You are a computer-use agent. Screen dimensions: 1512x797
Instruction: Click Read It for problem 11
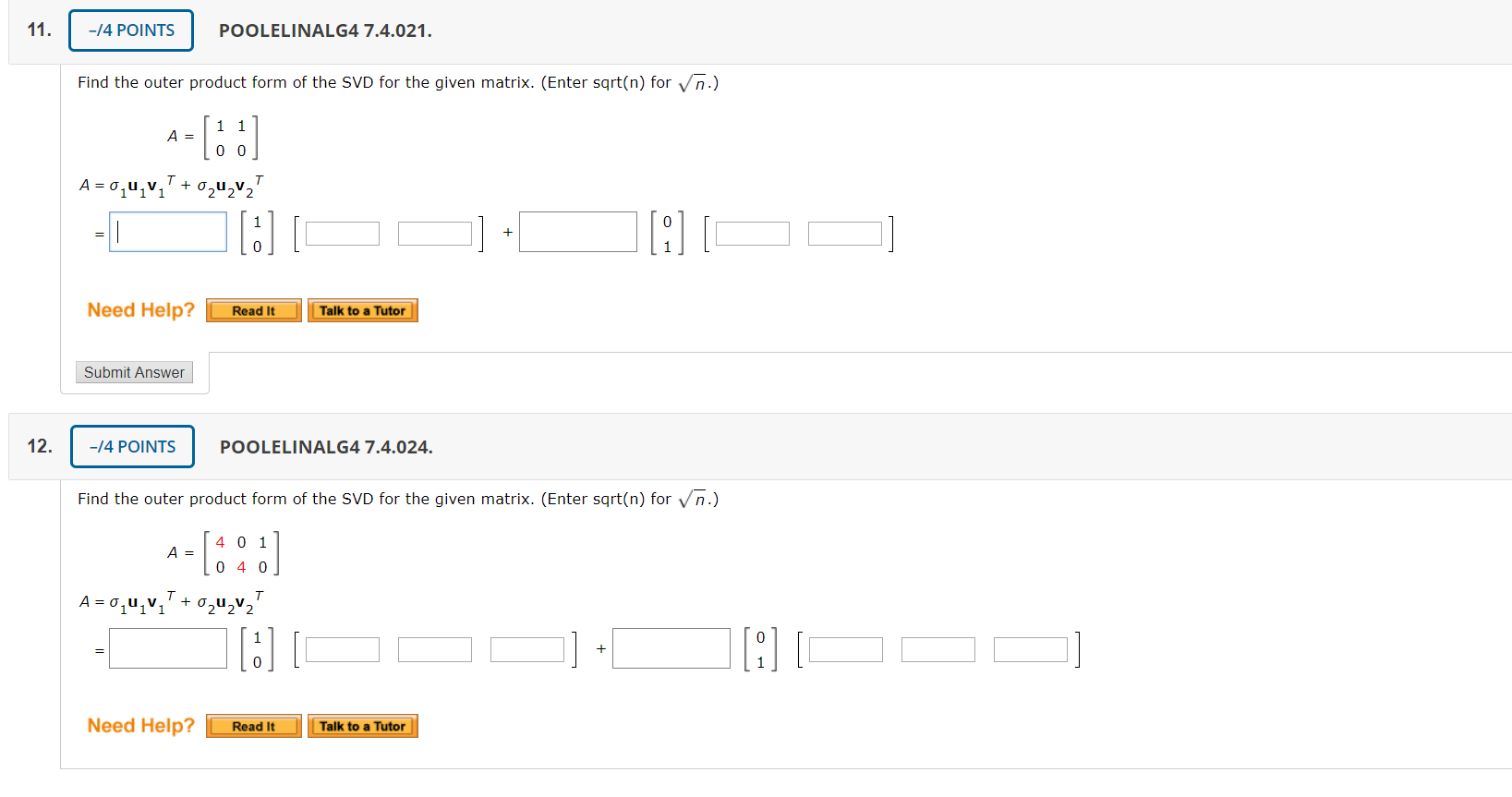pos(252,310)
